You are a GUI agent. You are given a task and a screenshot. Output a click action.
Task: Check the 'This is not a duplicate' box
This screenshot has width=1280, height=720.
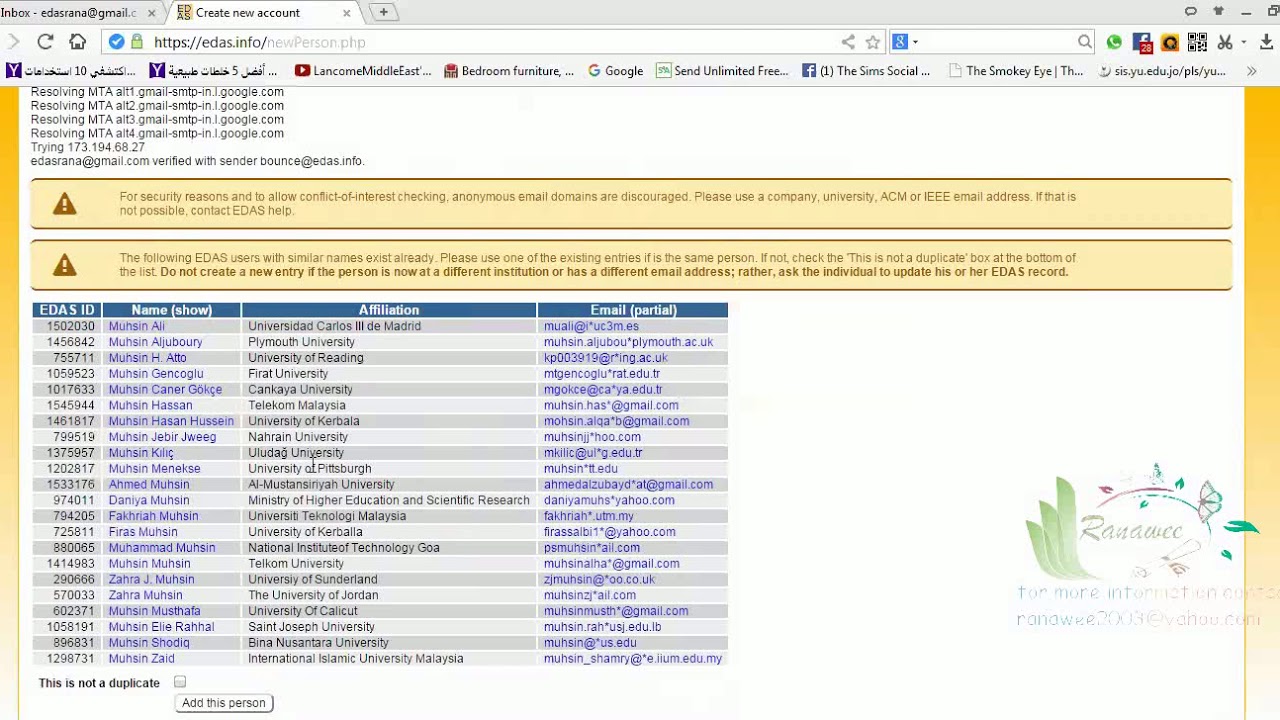pos(180,682)
